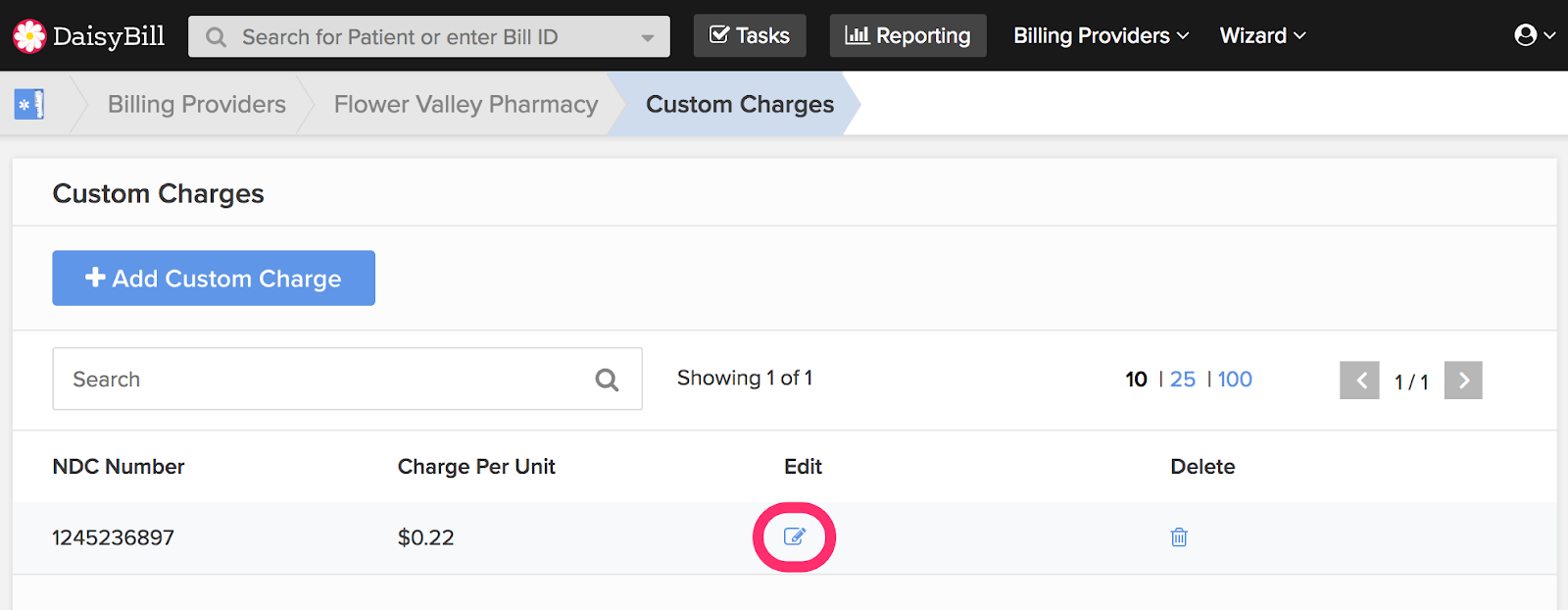Image resolution: width=1568 pixels, height=610 pixels.
Task: Go to Flower Valley Pharmacy breadcrumb
Action: tap(465, 104)
